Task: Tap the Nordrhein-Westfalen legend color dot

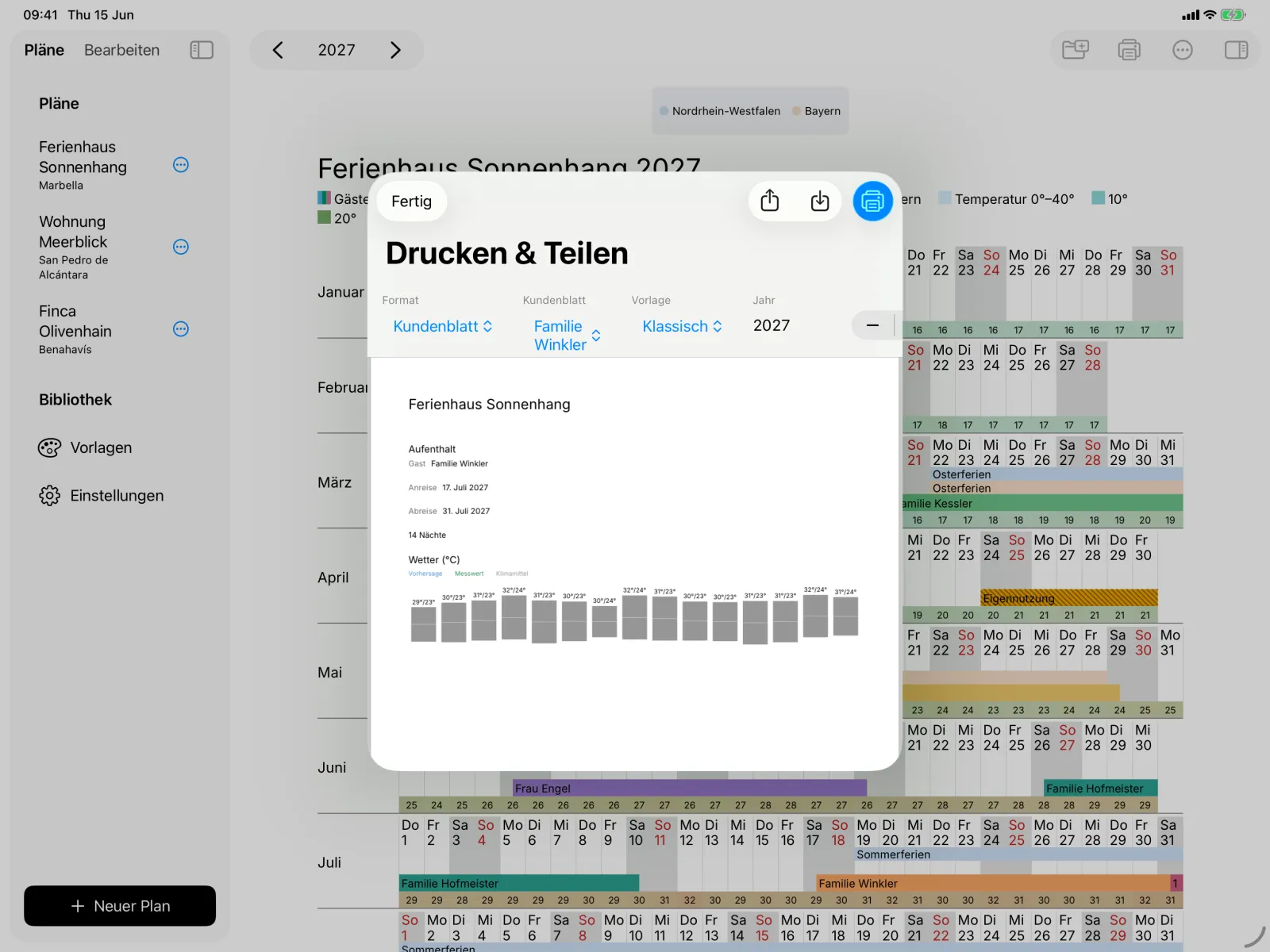Action: point(664,111)
